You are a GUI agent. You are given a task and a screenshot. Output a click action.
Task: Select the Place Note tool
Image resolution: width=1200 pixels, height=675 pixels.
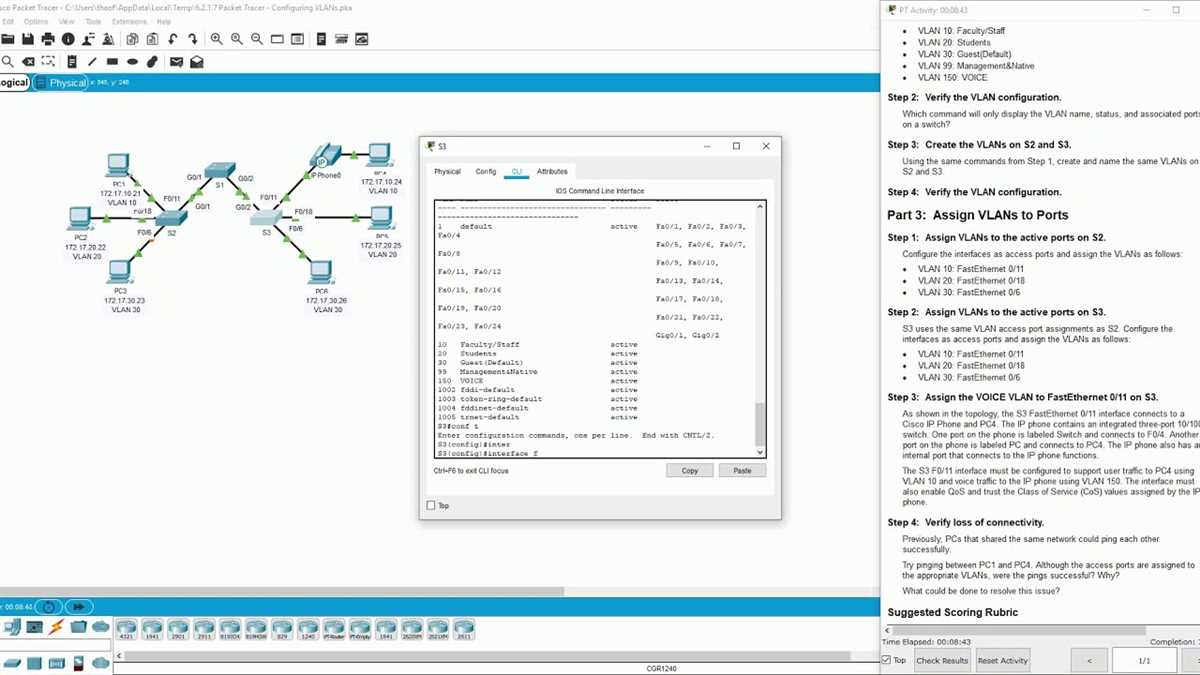(x=70, y=62)
